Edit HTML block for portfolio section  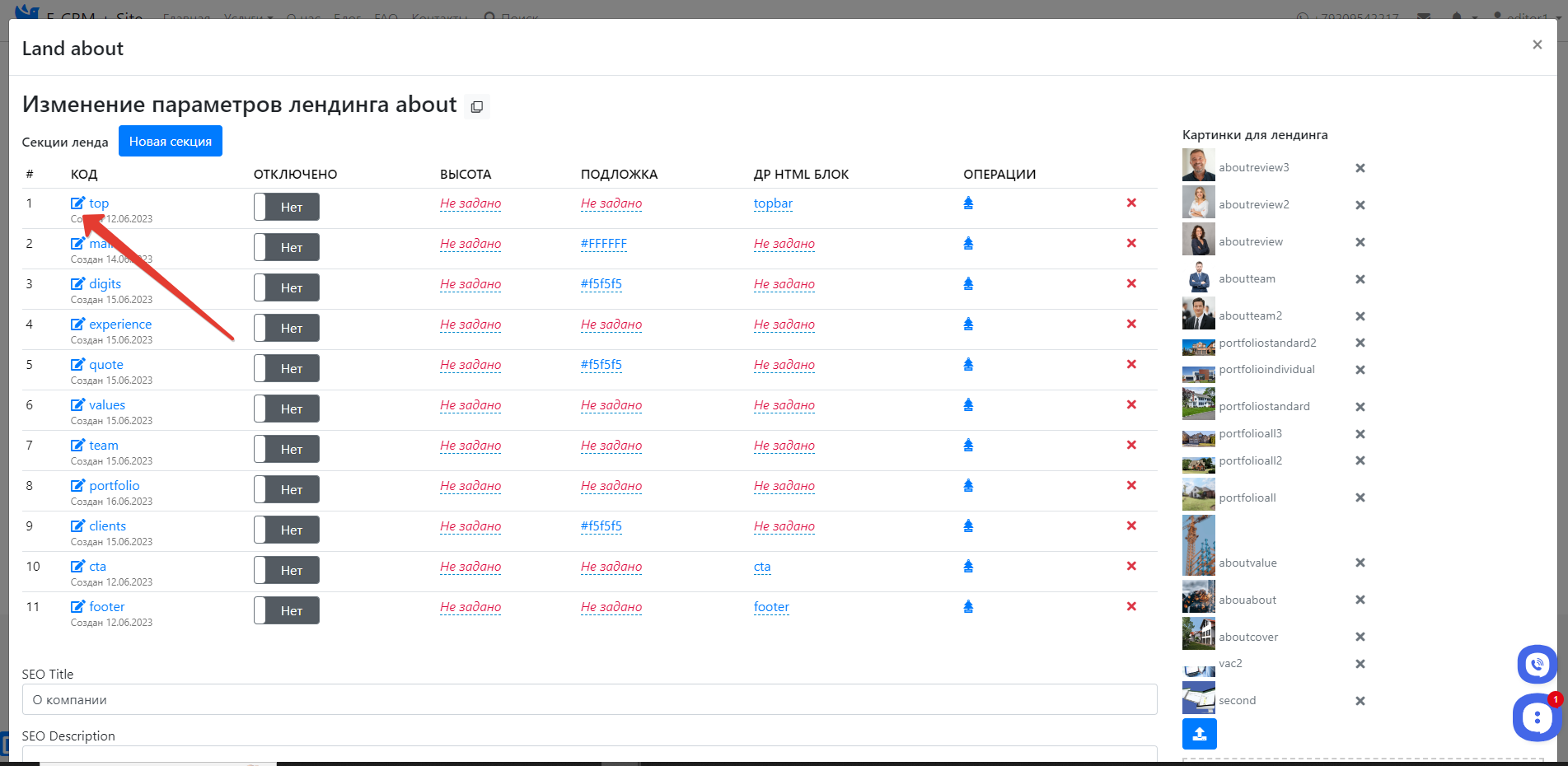(x=784, y=486)
